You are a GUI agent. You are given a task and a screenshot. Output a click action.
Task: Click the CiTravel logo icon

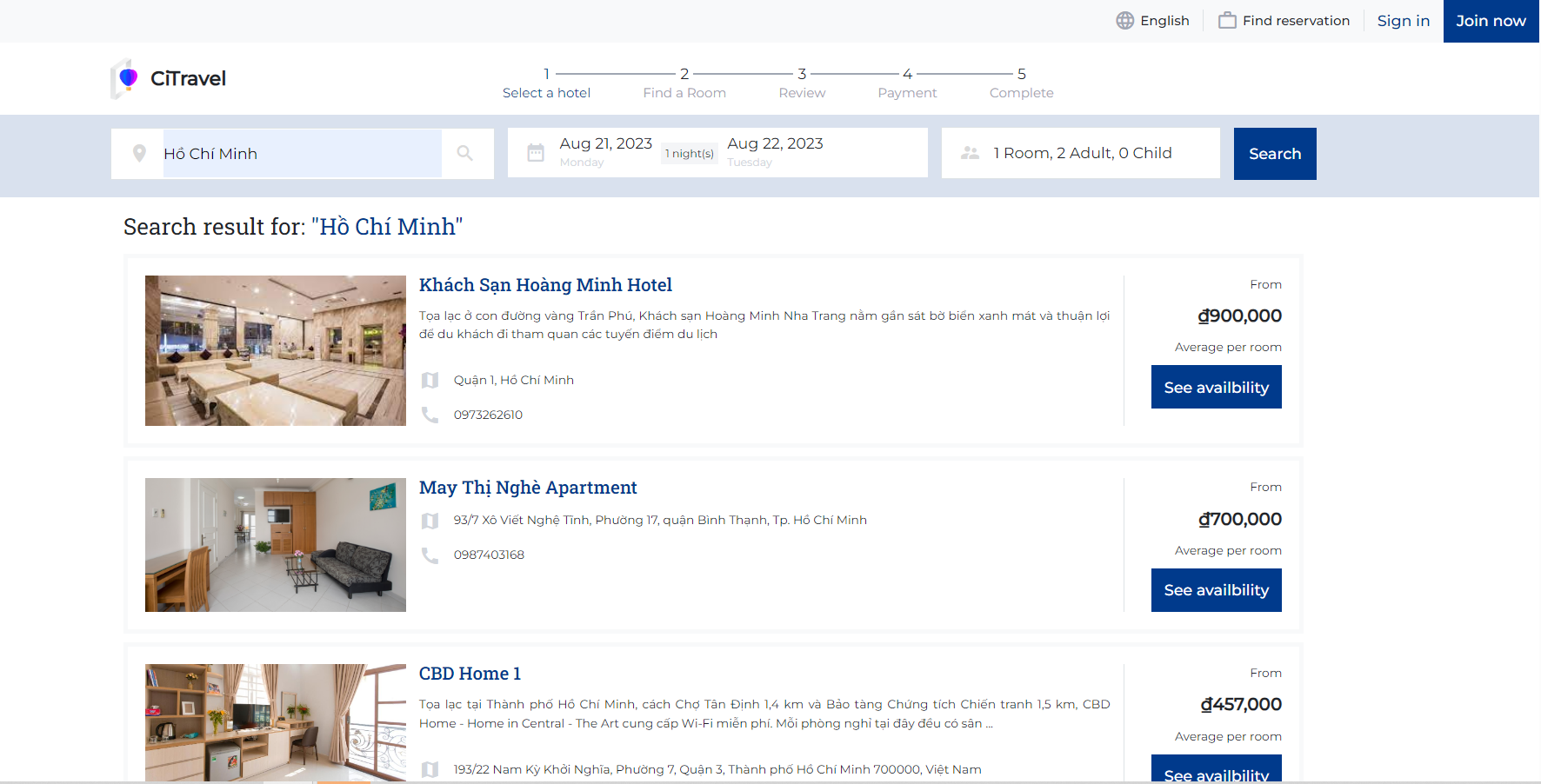126,78
